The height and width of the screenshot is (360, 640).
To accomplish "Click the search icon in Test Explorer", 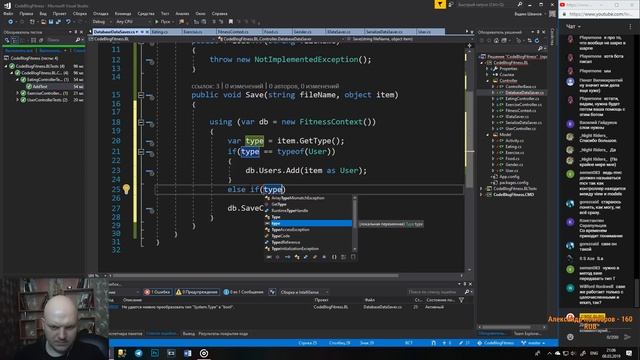I will coord(78,40).
